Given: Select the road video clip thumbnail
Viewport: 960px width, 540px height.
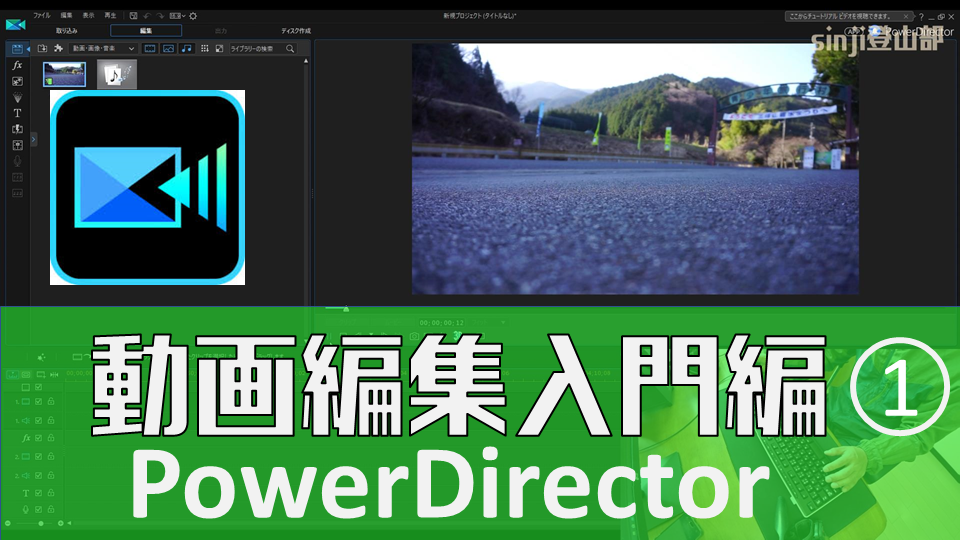Looking at the screenshot, I should (x=64, y=74).
